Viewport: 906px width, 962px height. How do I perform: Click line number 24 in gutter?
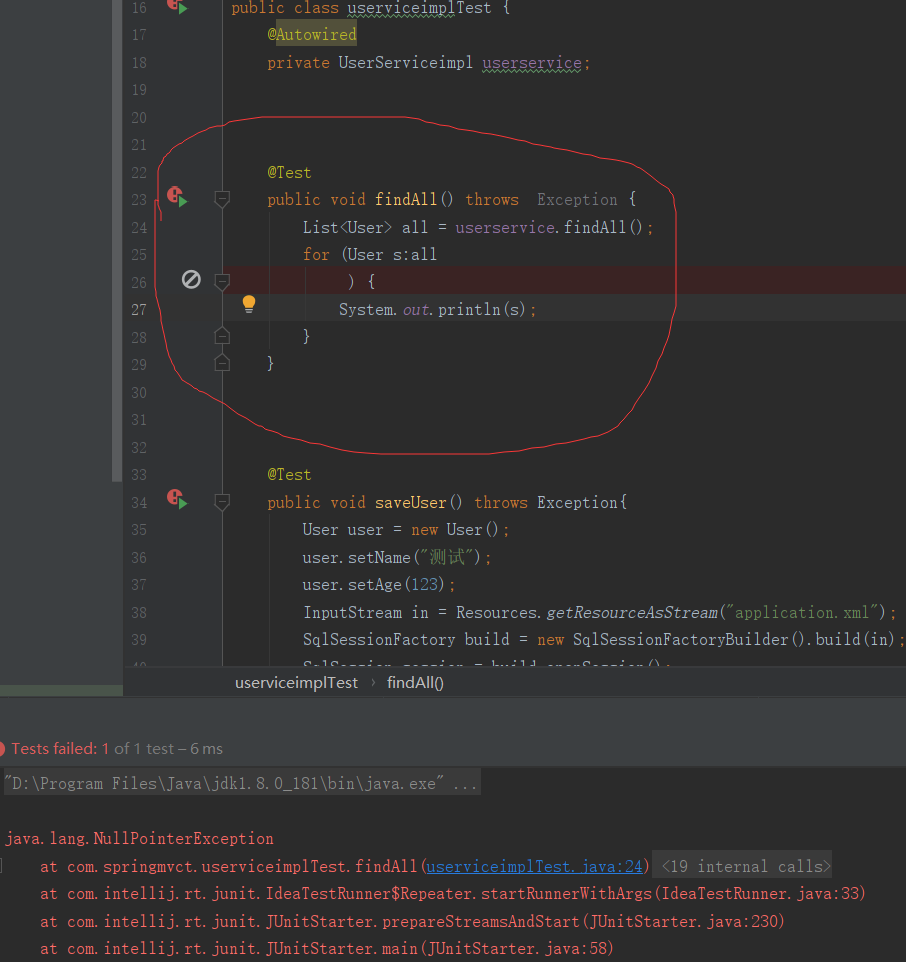tap(139, 228)
